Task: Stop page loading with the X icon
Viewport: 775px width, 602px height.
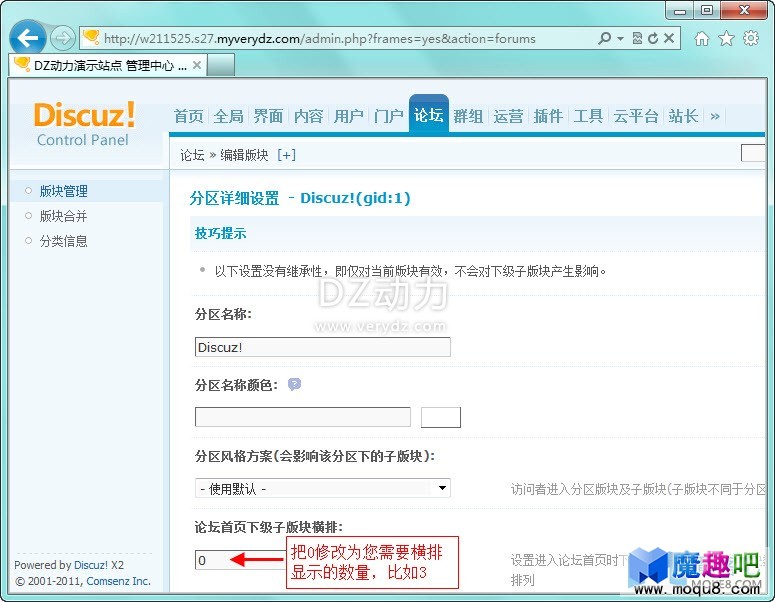Action: [669, 38]
